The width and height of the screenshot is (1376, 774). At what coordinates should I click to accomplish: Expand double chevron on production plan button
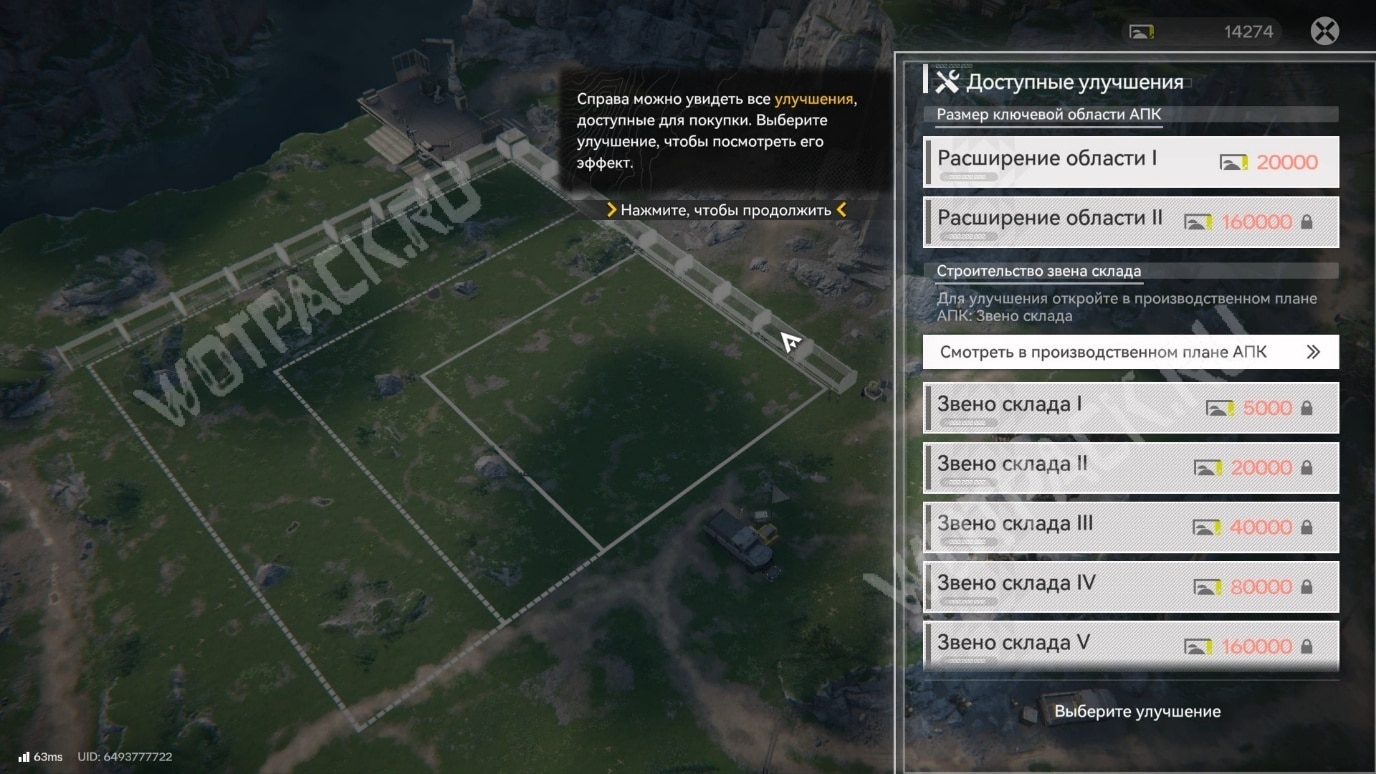(1313, 352)
